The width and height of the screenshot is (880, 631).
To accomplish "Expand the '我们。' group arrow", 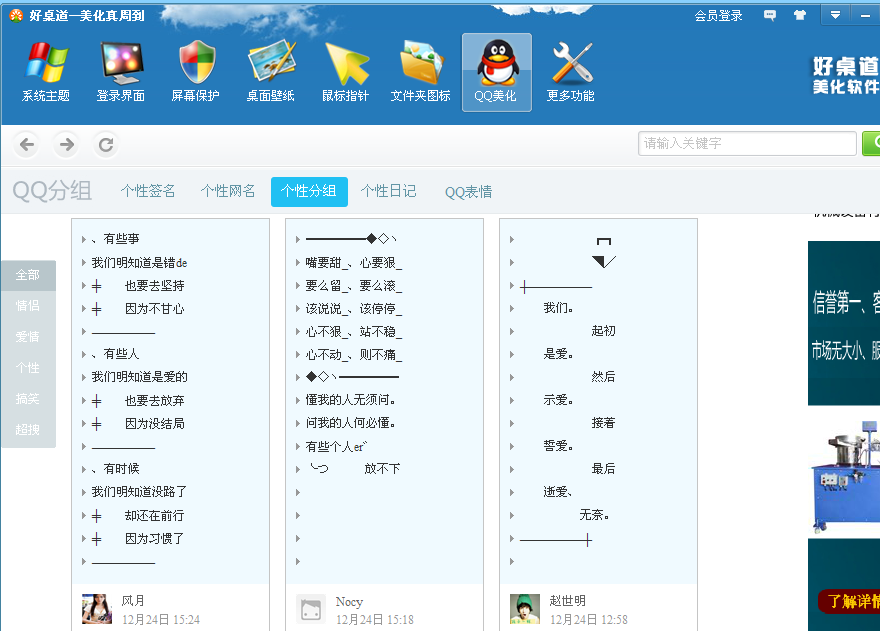I will [x=512, y=308].
